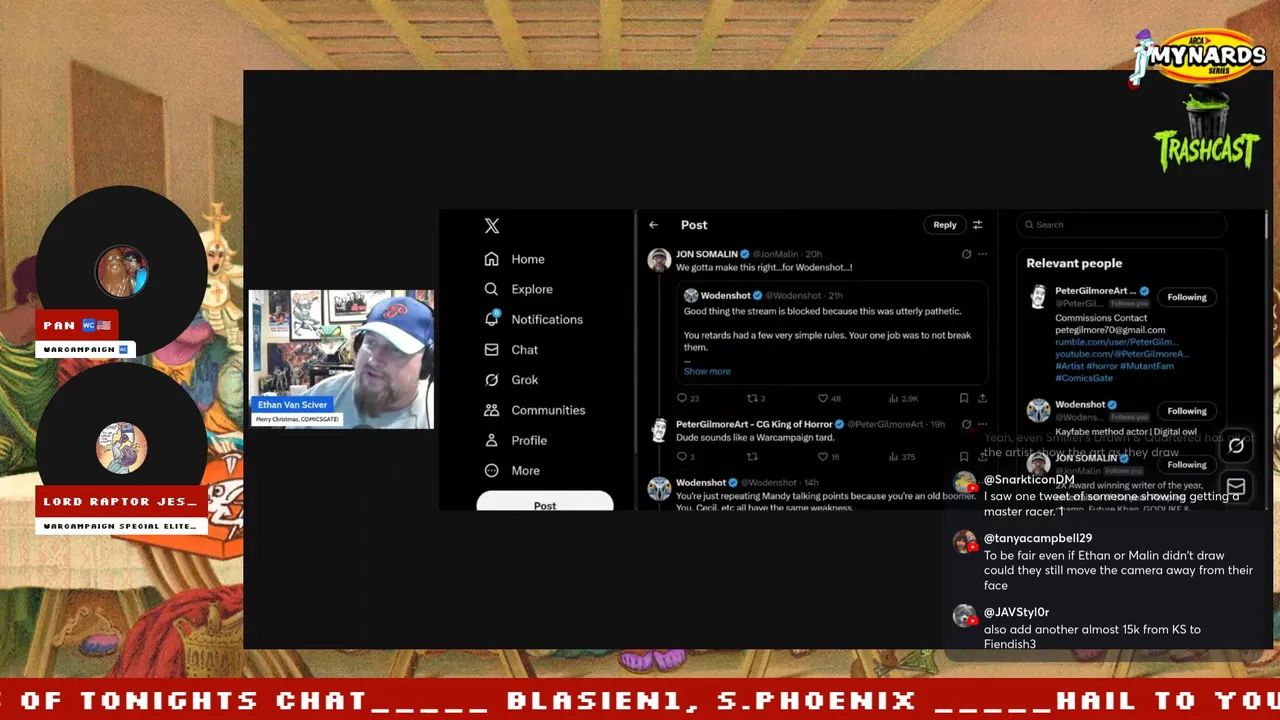Repost PeterGilmoreArt's reply

751,457
